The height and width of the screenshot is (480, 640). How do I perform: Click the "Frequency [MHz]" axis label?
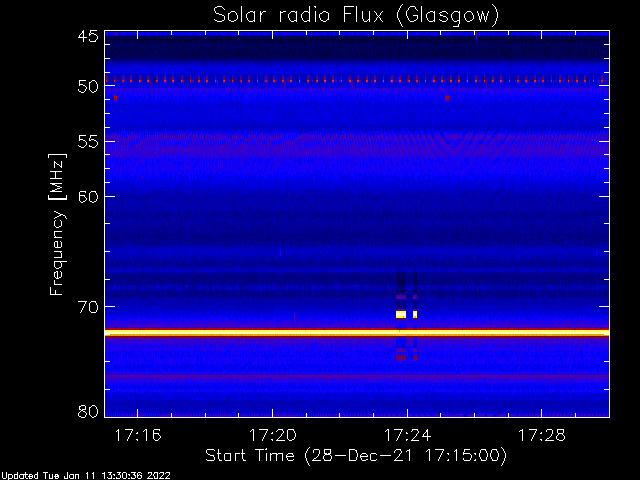57,224
